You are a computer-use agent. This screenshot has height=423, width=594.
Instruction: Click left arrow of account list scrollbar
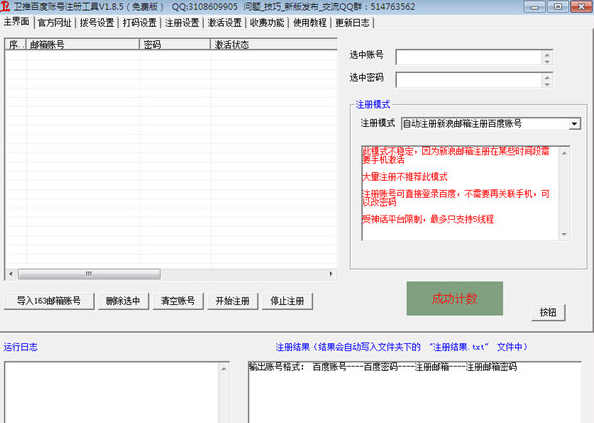pyautogui.click(x=11, y=273)
